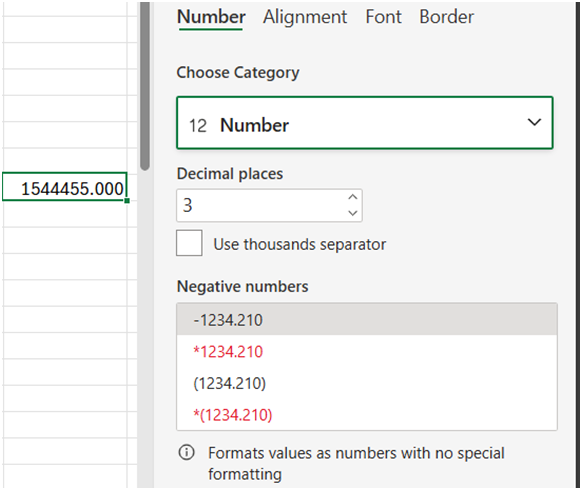The width and height of the screenshot is (582, 490).
Task: Choose red *(1234.210) negative format
Action: (x=367, y=415)
